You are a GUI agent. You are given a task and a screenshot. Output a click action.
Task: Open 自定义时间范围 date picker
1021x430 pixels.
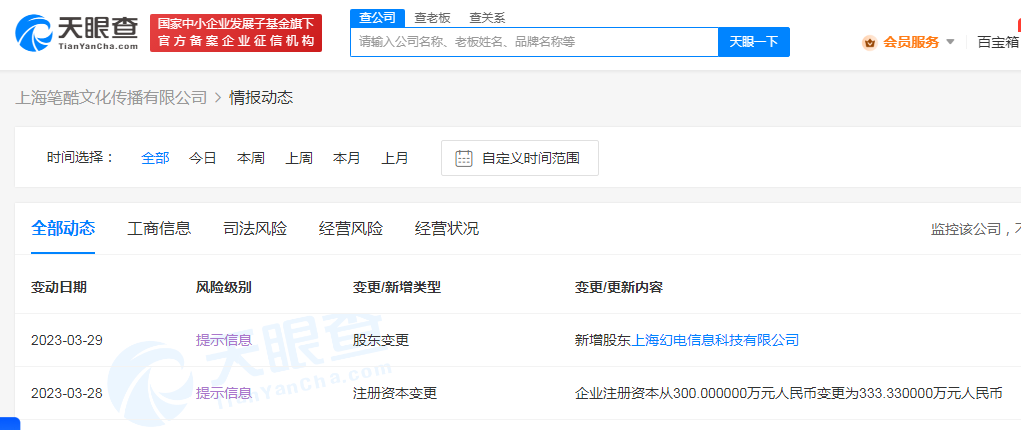click(x=520, y=158)
